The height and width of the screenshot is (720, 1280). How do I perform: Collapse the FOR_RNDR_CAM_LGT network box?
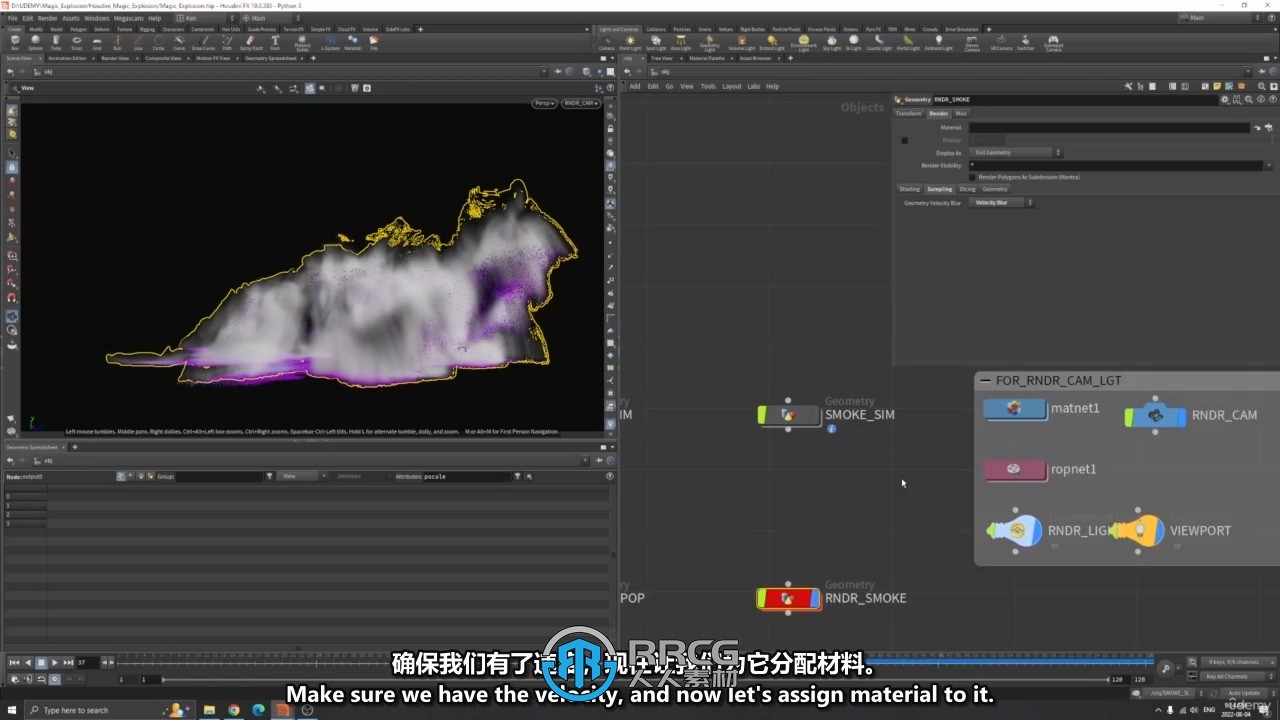click(986, 381)
